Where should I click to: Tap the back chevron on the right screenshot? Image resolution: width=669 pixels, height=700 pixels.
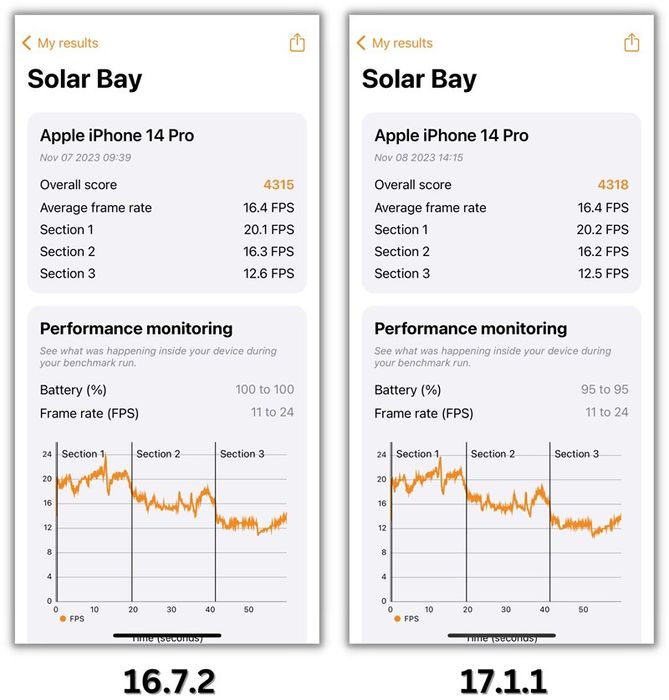click(x=361, y=43)
